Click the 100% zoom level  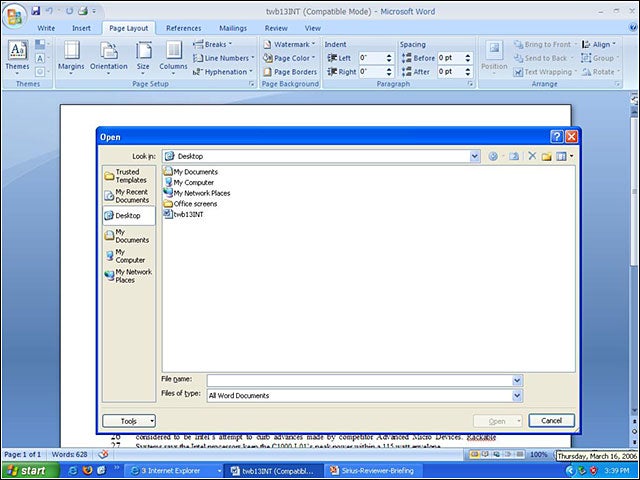coord(538,454)
